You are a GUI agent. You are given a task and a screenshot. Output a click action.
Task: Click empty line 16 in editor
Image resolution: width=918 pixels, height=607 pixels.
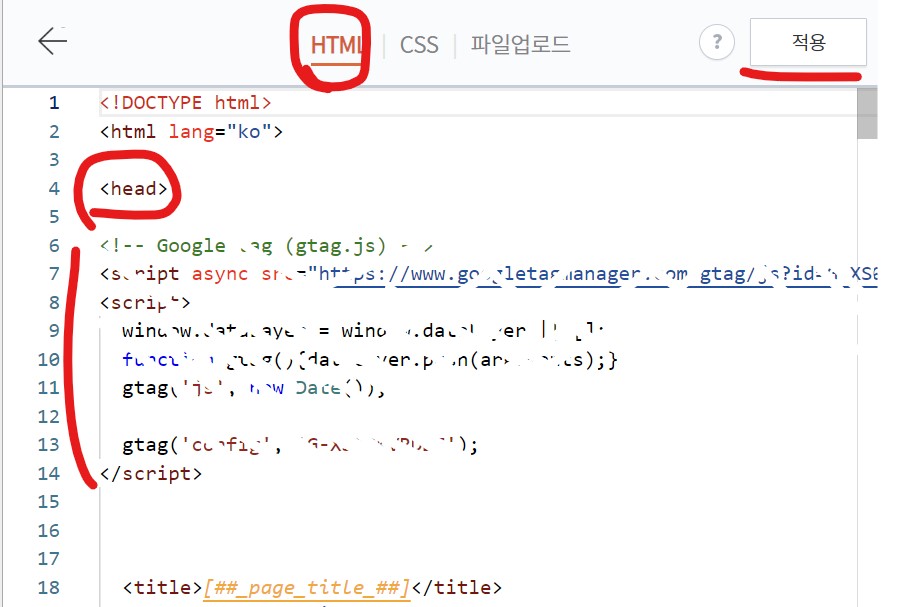(x=478, y=531)
